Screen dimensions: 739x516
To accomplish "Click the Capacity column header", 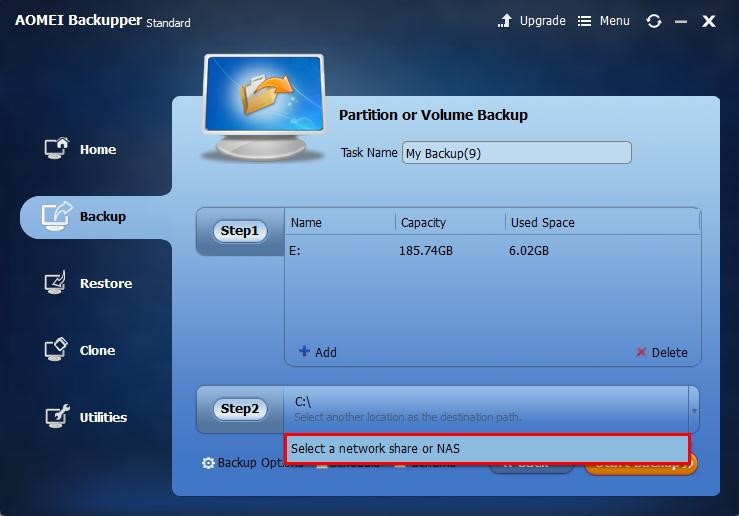I will click(x=423, y=222).
